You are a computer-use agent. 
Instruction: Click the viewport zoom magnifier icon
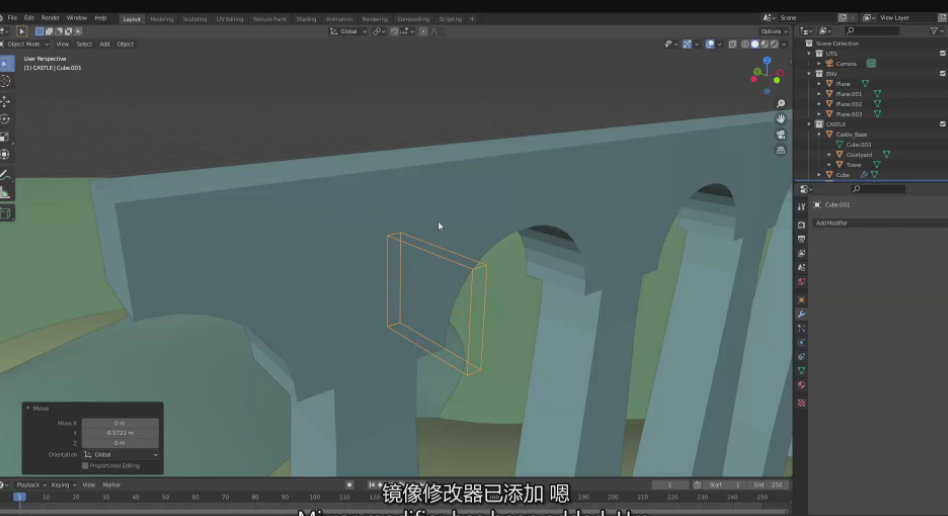point(781,104)
